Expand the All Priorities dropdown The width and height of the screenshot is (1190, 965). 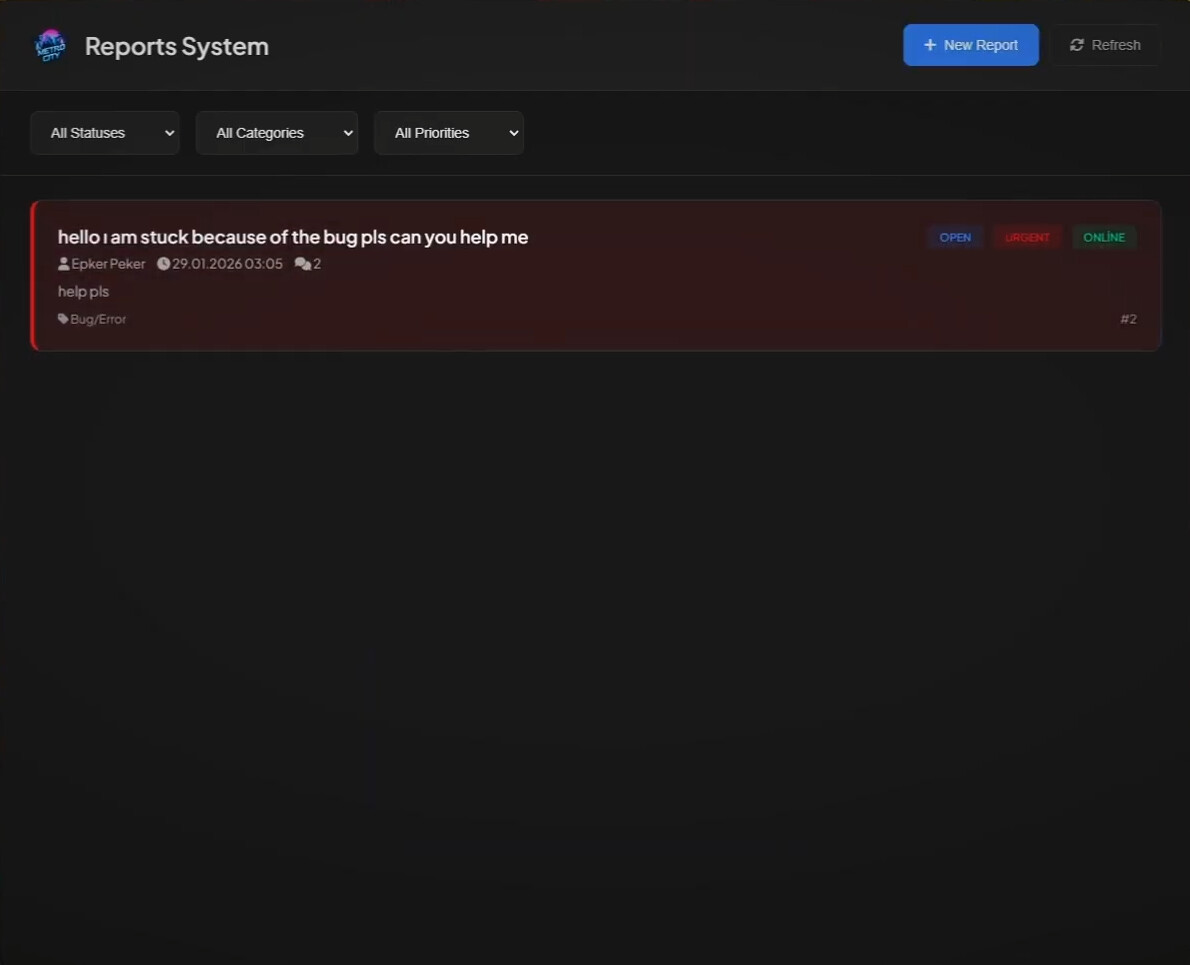tap(449, 133)
